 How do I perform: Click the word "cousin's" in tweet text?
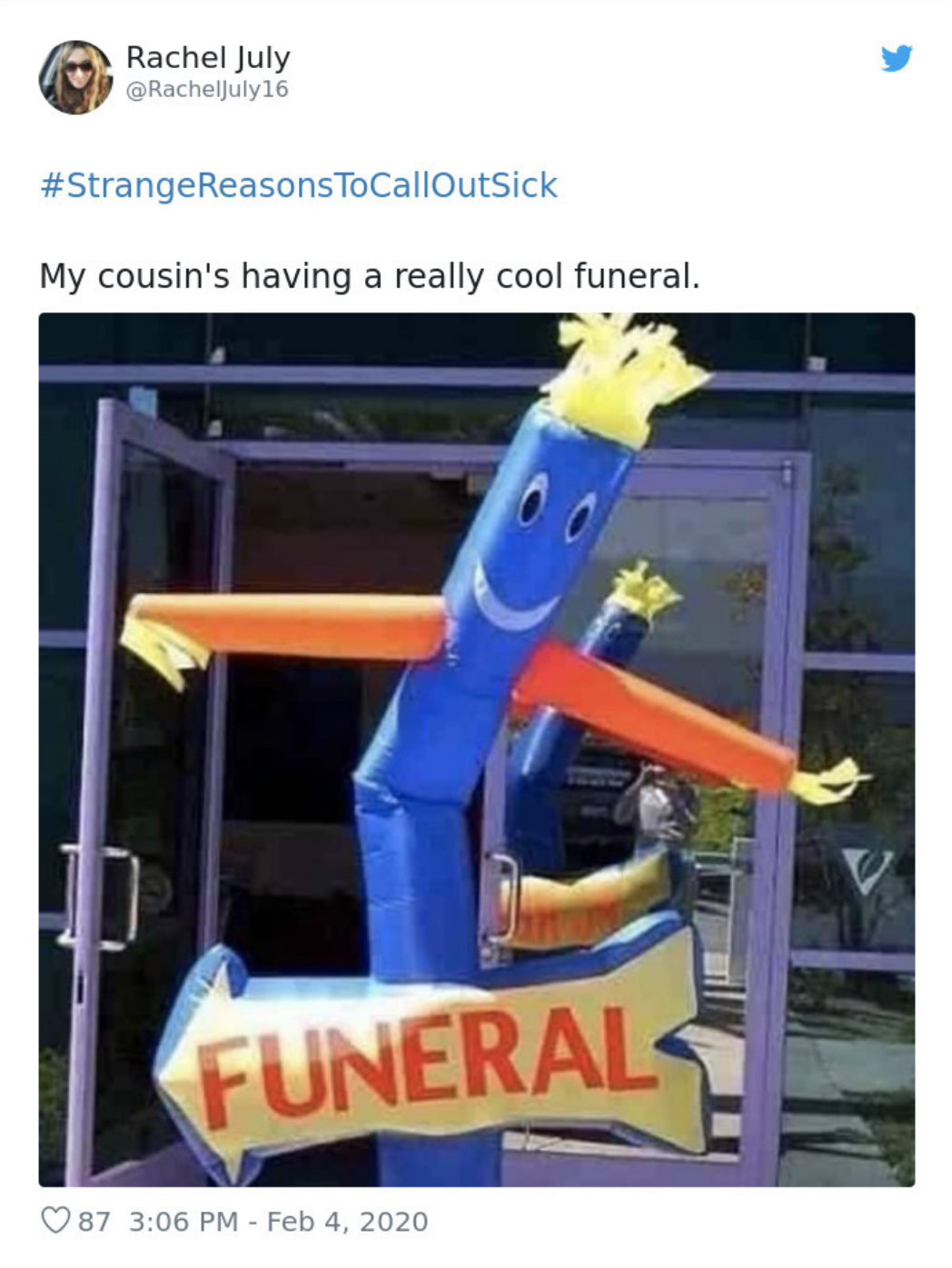click(164, 276)
